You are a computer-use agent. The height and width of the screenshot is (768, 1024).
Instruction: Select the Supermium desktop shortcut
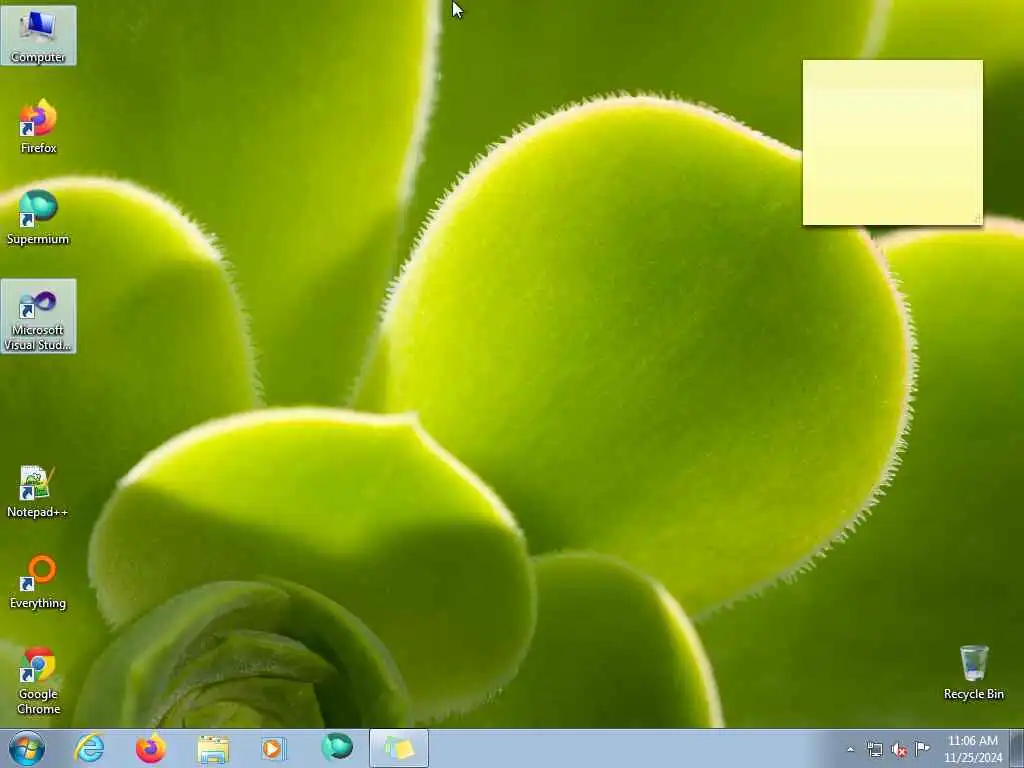(x=38, y=217)
